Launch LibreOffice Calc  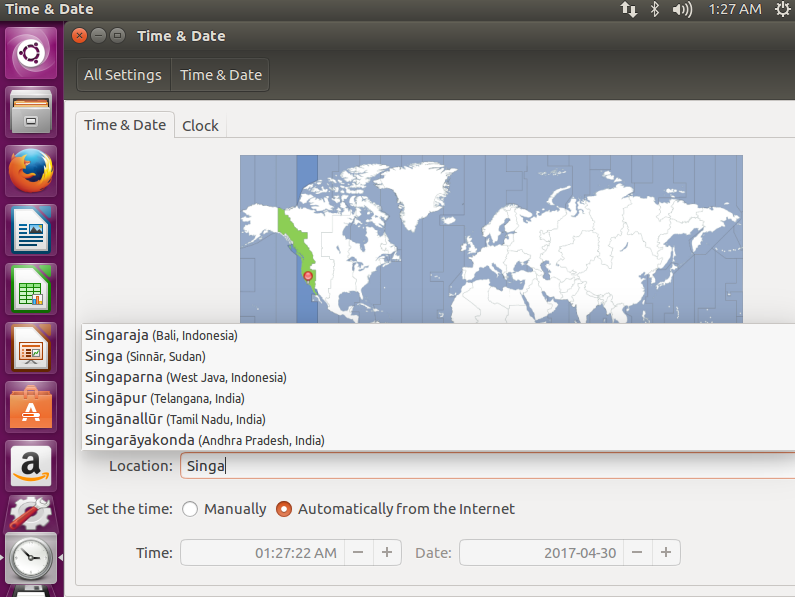(31, 289)
